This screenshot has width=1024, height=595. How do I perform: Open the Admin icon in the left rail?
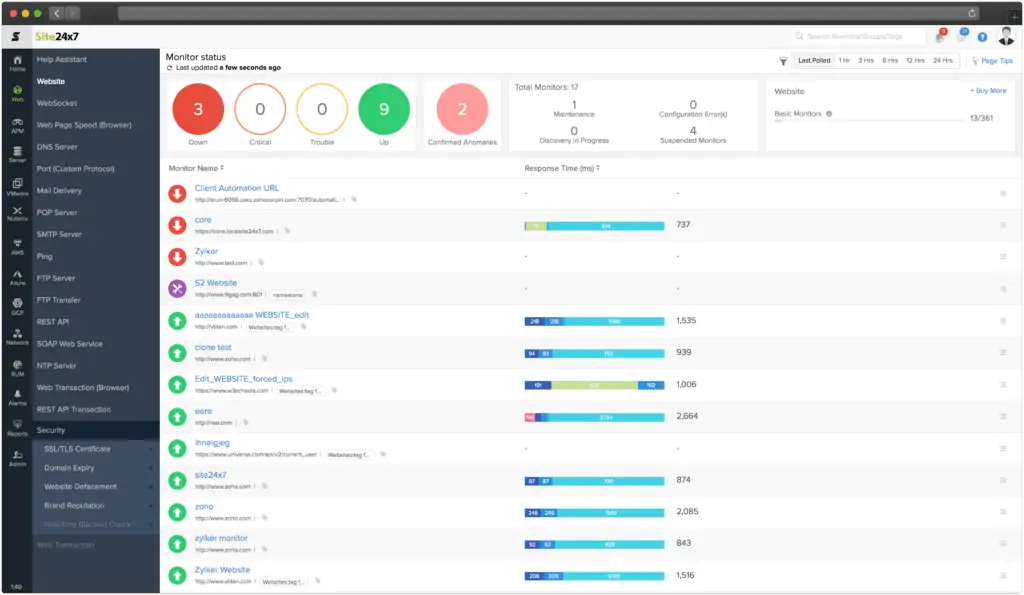click(17, 458)
